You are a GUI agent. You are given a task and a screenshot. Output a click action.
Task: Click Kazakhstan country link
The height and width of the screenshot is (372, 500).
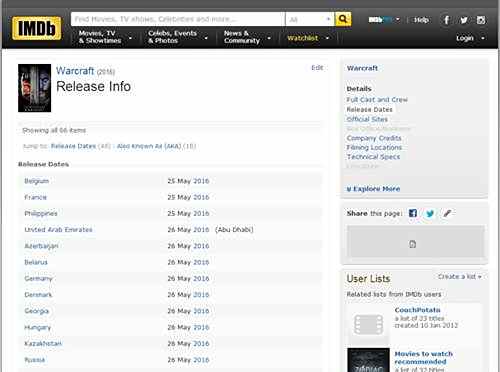point(43,343)
